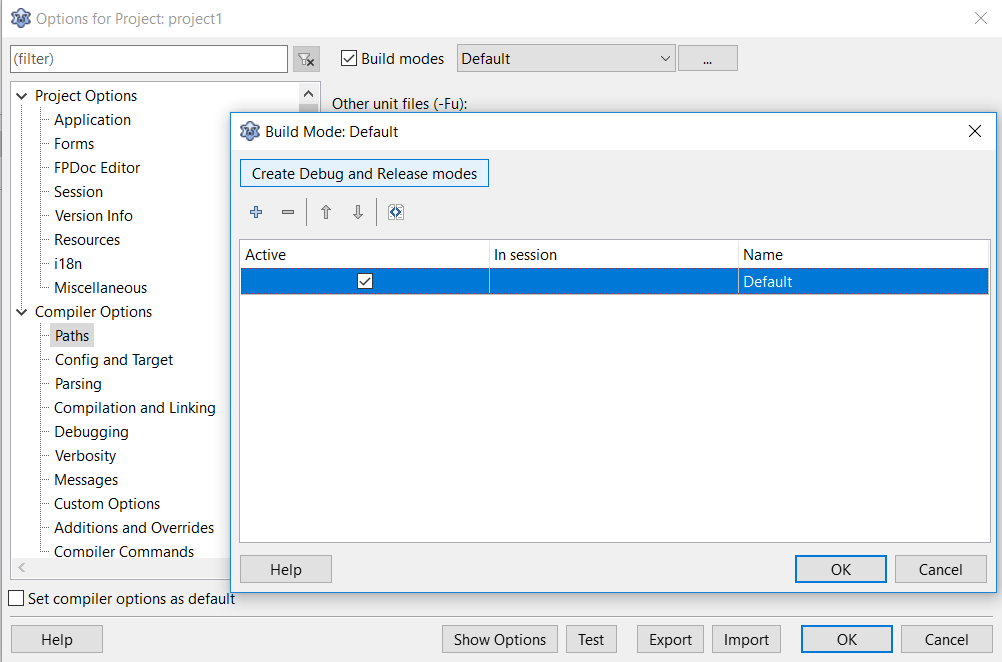Toggle the Build modes checkbox
Viewport: 1002px width, 662px height.
click(x=349, y=59)
